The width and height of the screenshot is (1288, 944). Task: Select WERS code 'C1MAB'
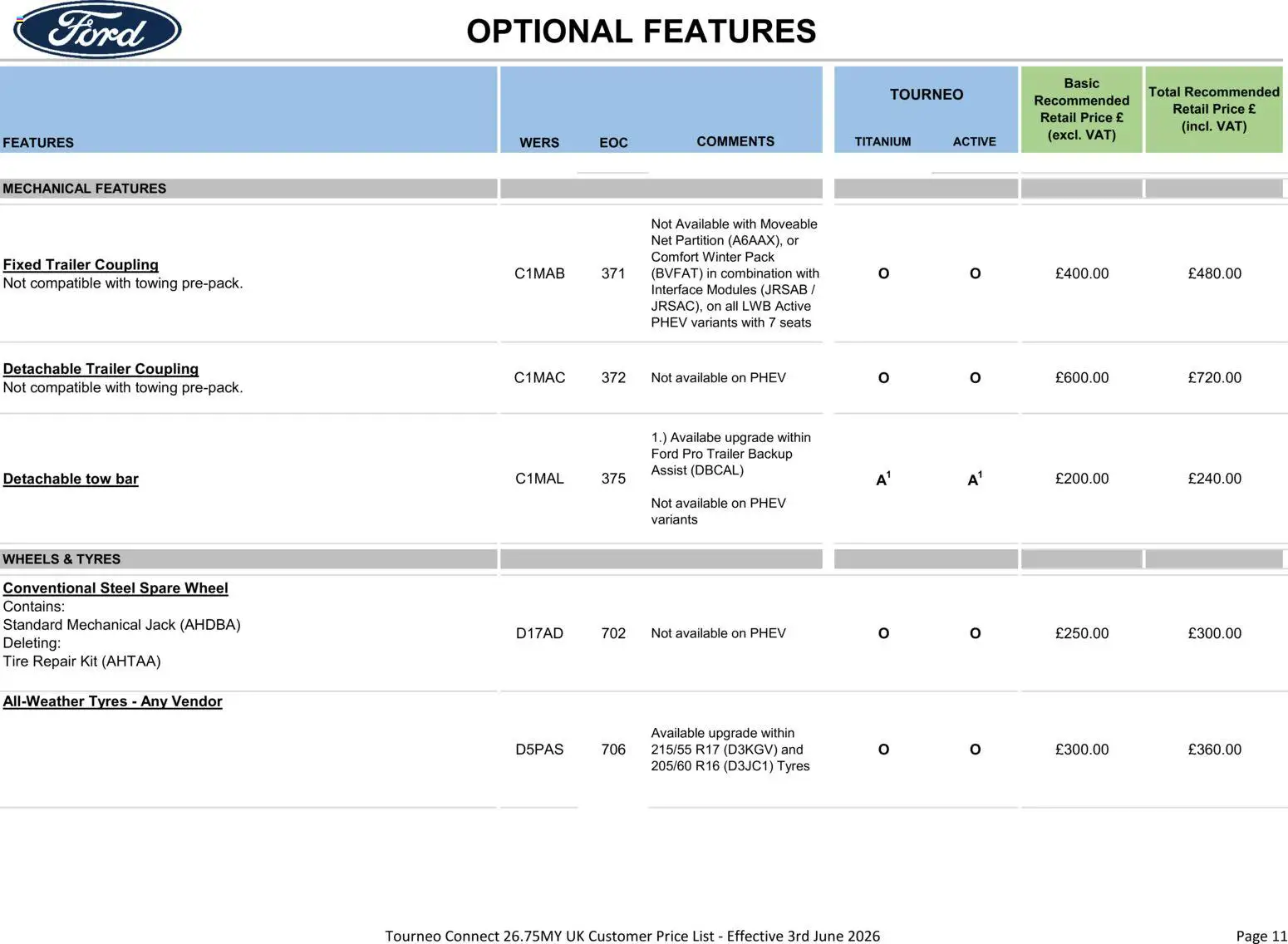pos(539,273)
